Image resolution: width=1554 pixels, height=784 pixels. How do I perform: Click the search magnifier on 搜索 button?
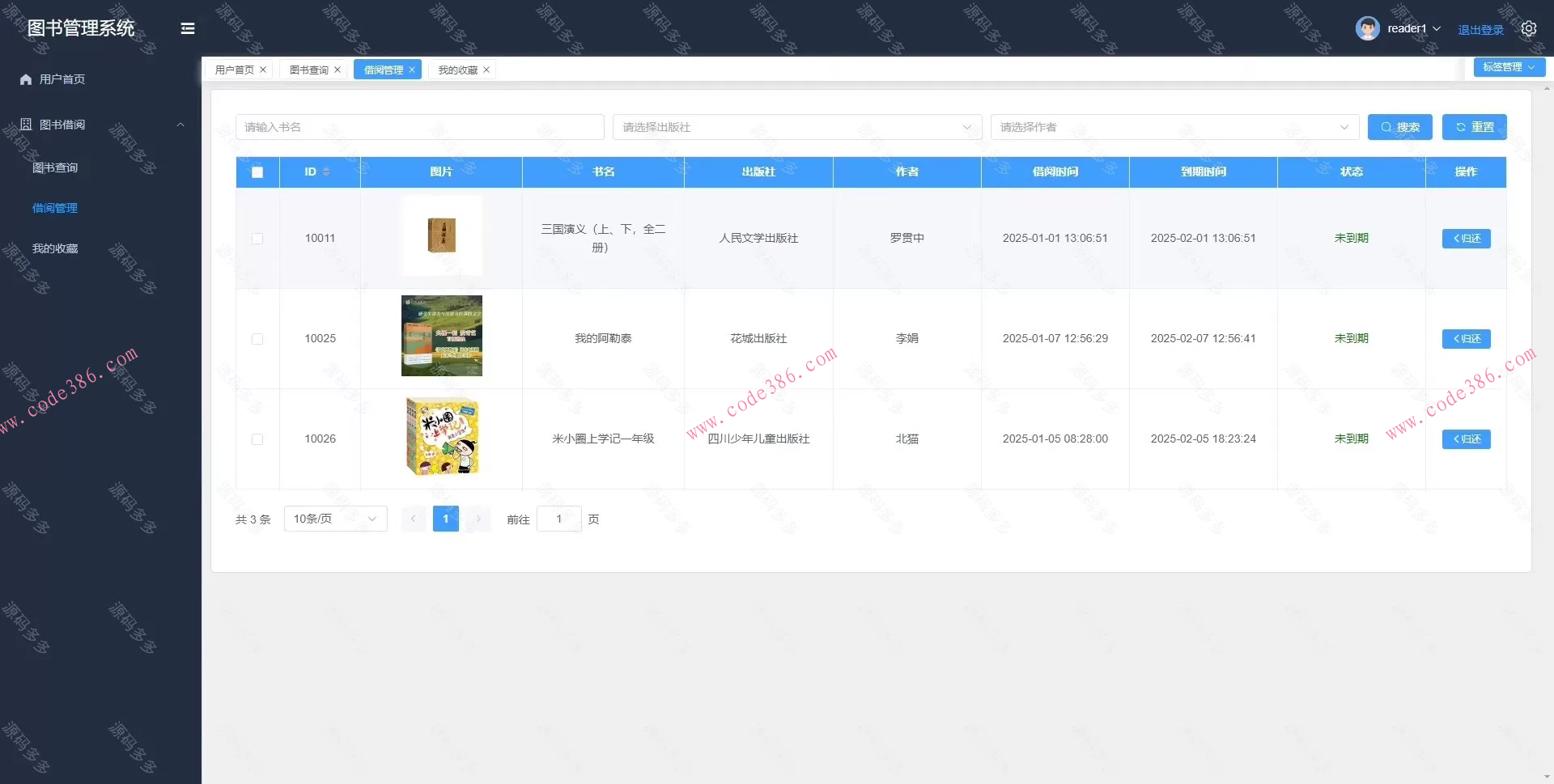click(1386, 126)
